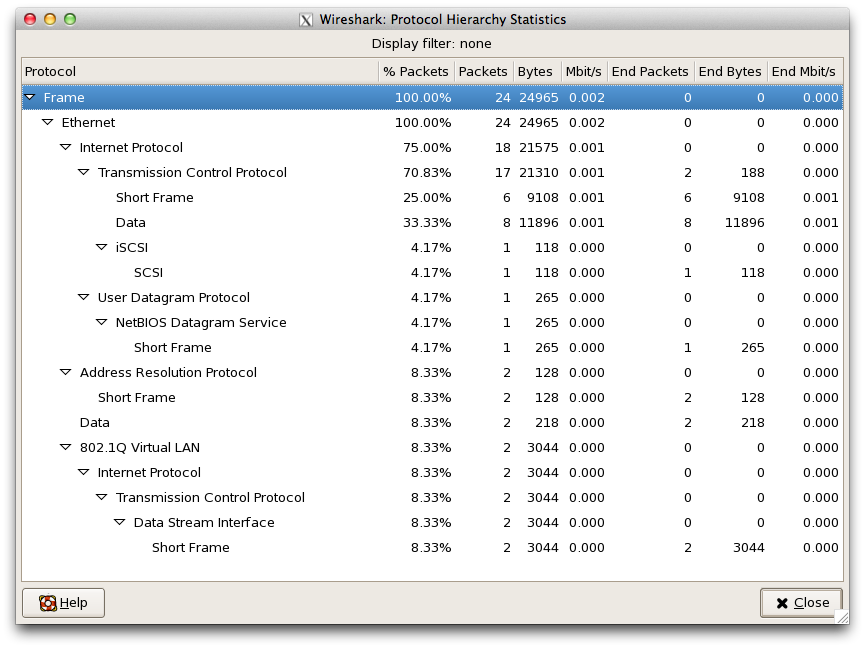The height and width of the screenshot is (648, 865).
Task: Collapse Transmission Control Protocol 8.33% row
Action: coord(102,497)
